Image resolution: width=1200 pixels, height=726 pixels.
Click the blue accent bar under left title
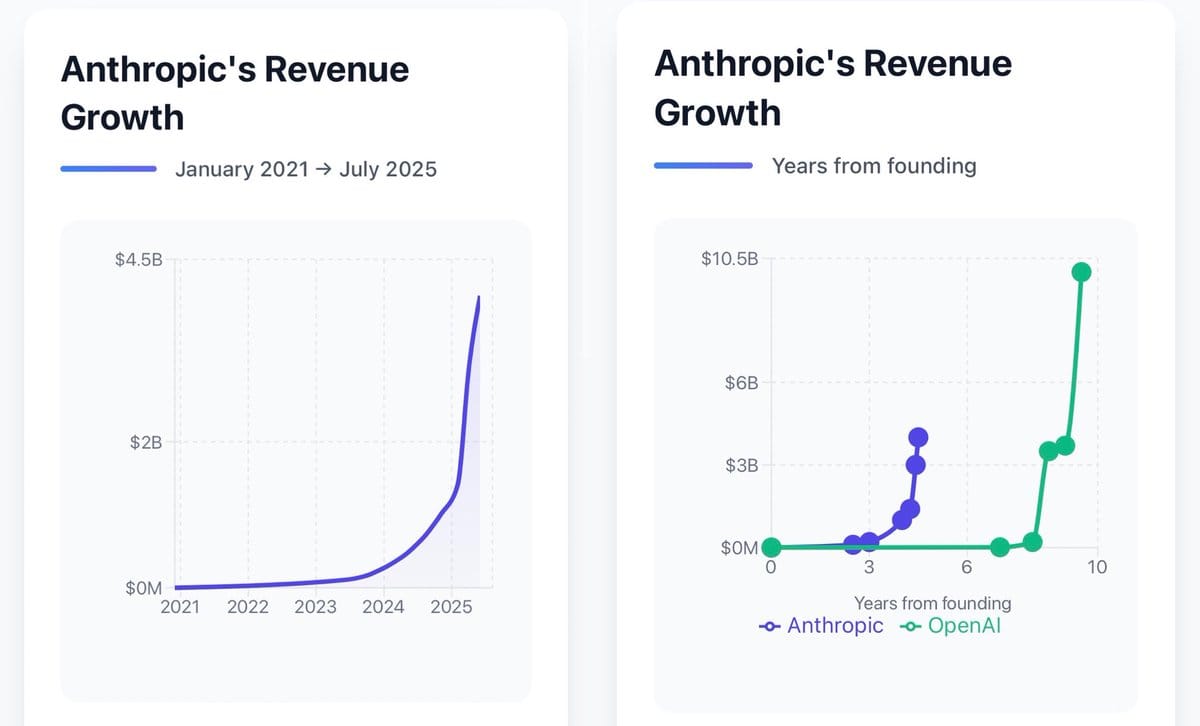click(108, 169)
